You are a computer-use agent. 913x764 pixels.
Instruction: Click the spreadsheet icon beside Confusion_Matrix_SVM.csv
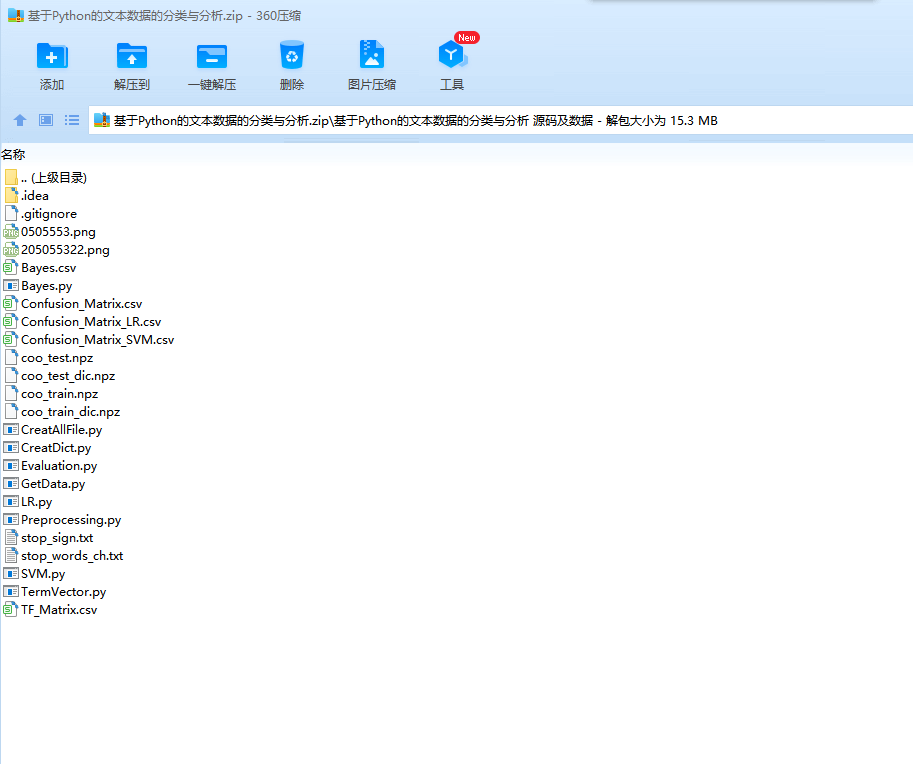coord(11,339)
